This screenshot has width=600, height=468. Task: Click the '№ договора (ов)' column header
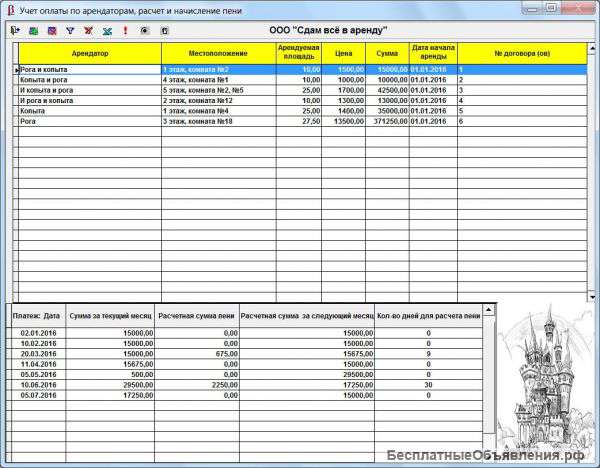520,52
